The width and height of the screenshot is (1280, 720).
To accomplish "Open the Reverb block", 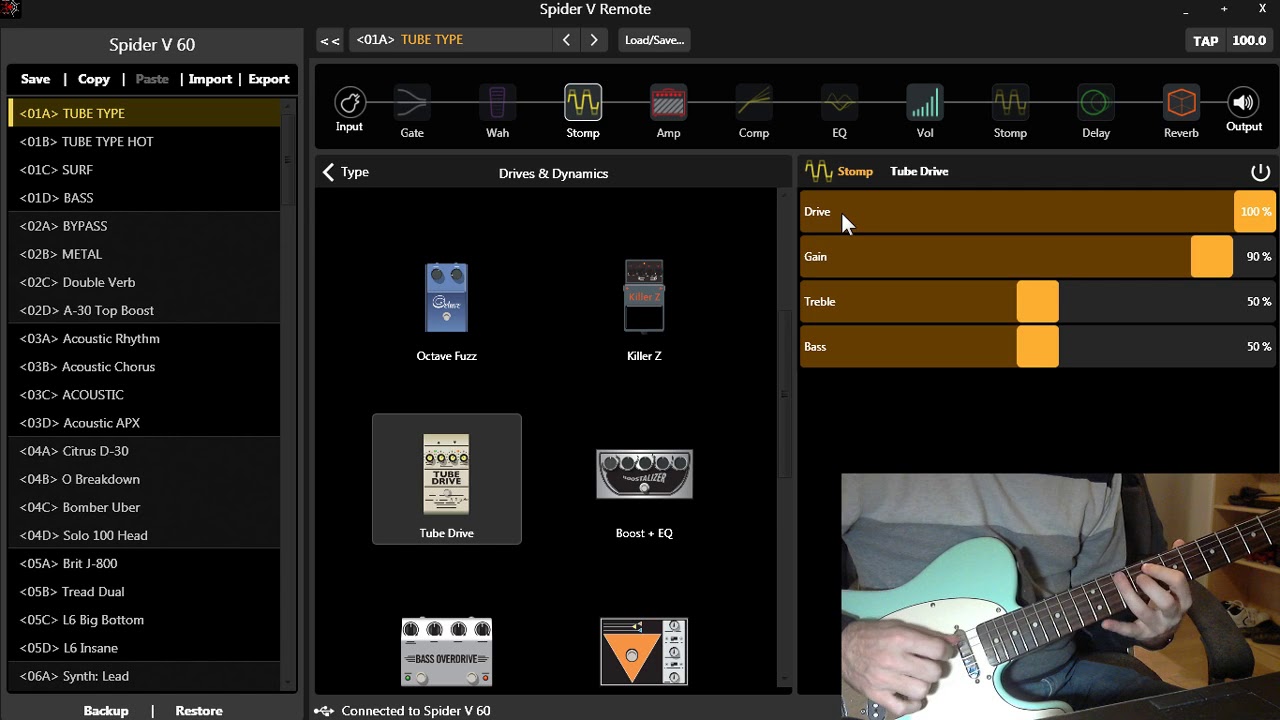I will click(x=1181, y=112).
